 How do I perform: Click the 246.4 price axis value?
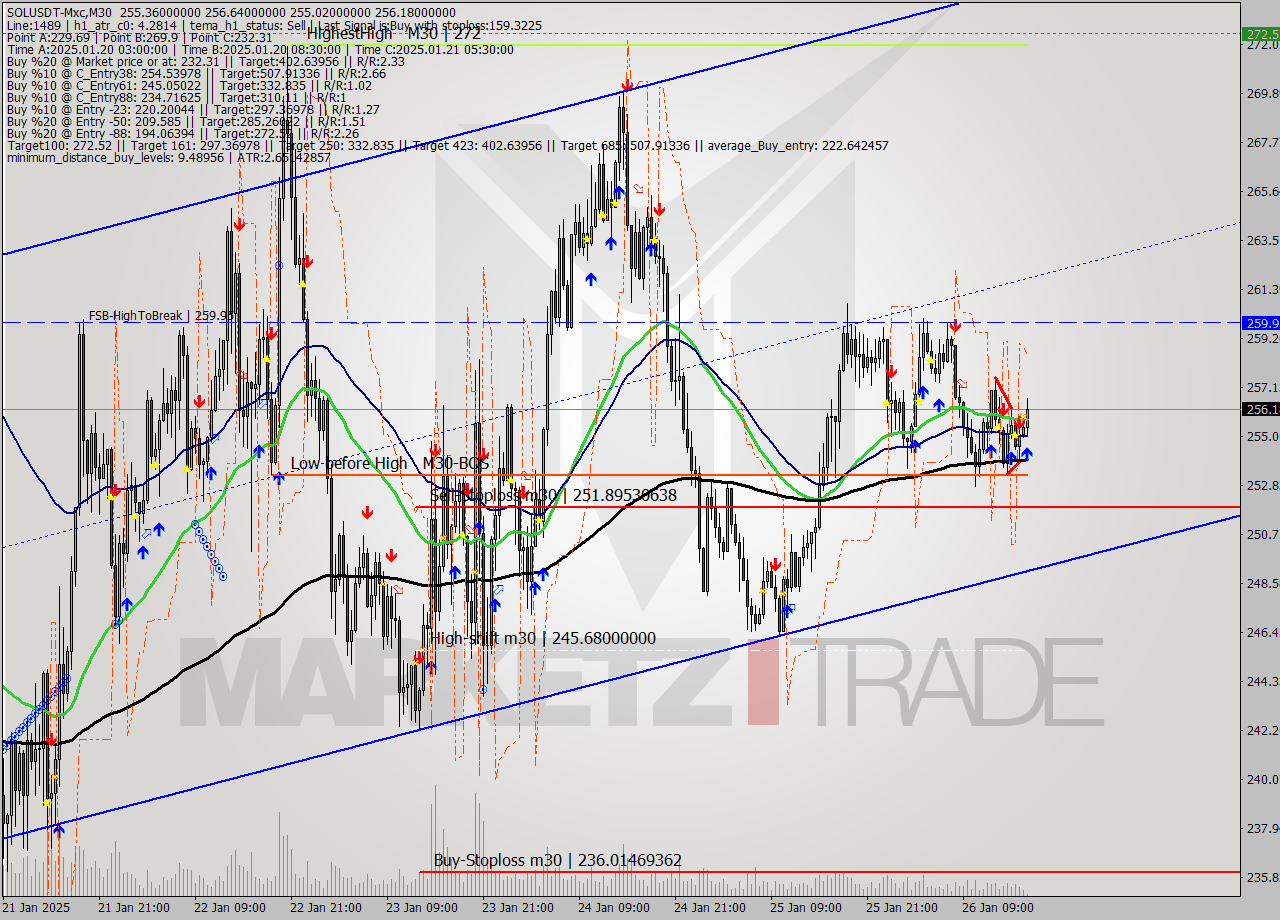[x=1261, y=633]
